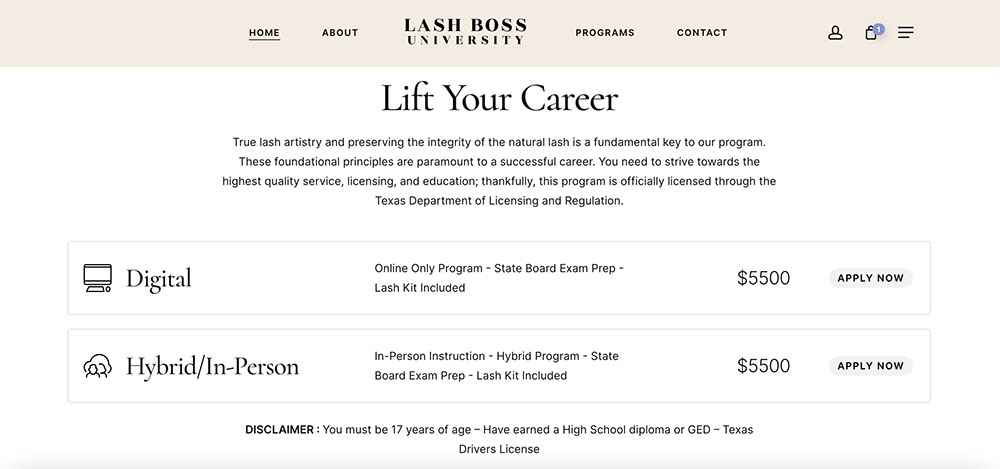Click the Lift Your Career heading
This screenshot has width=1000, height=469.
pyautogui.click(x=499, y=98)
